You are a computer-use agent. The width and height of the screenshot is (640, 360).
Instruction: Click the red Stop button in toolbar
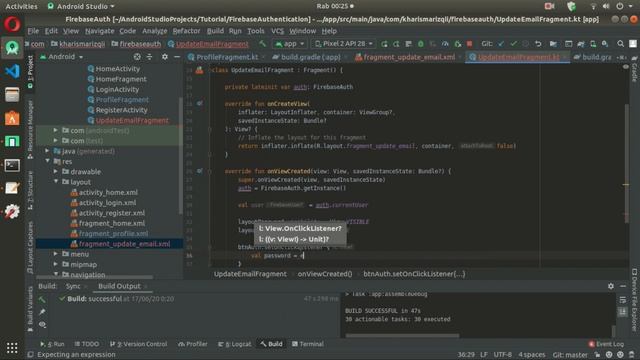pos(469,44)
